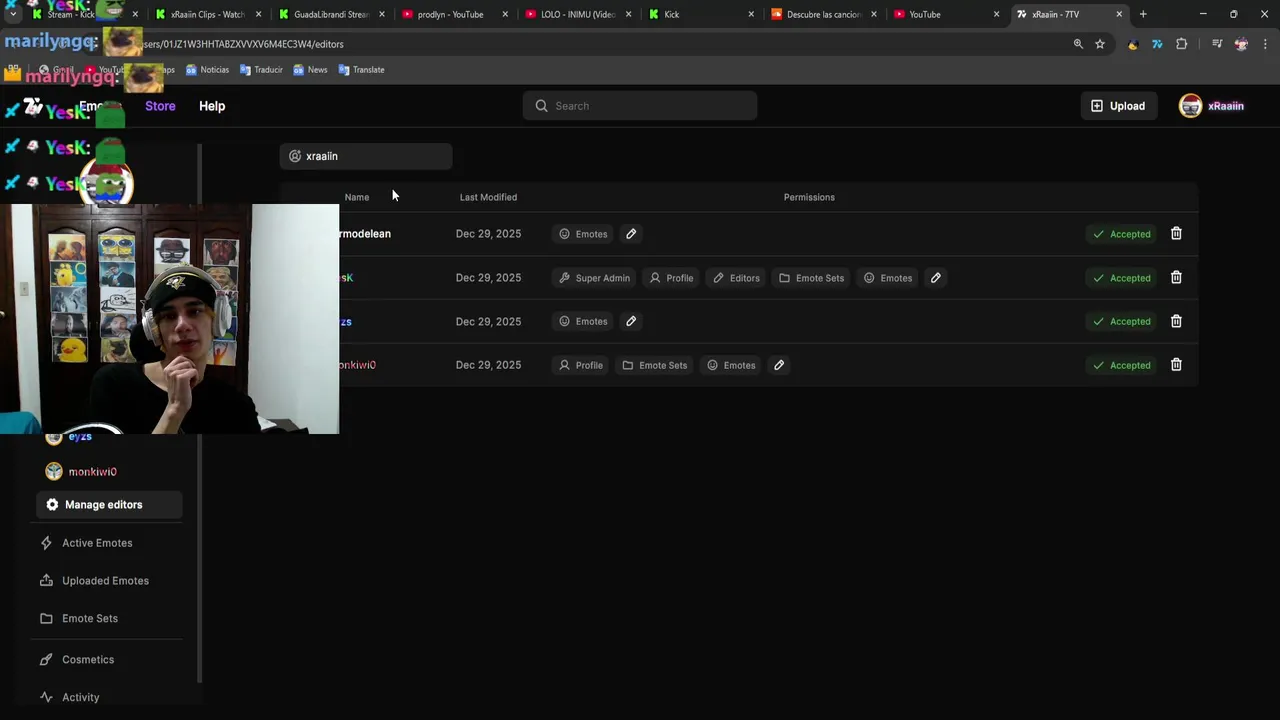Click monkiwi0 in sidebar editors list
The width and height of the screenshot is (1280, 720).
click(x=92, y=472)
